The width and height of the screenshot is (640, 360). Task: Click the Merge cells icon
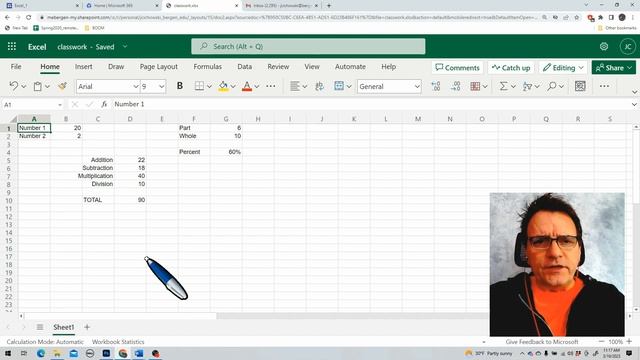pyautogui.click(x=339, y=86)
